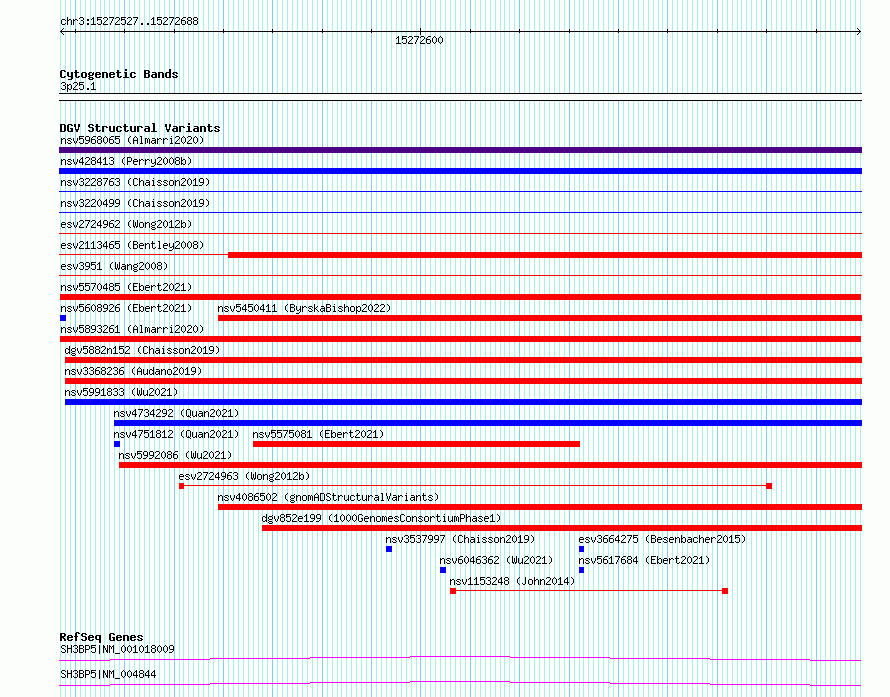Click the nsv5992086 (Wu2021) label
Viewport: 890px width, 697px height.
point(175,455)
